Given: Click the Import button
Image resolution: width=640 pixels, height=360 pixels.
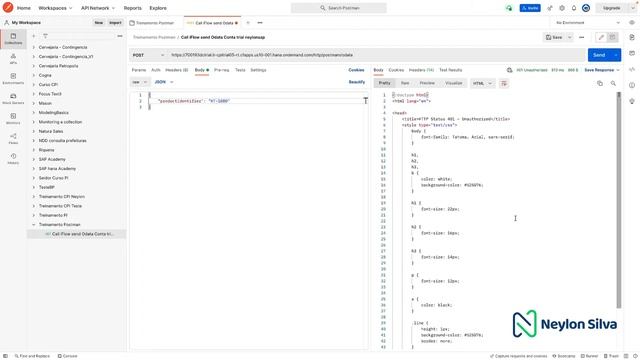Looking at the screenshot, I should point(115,23).
